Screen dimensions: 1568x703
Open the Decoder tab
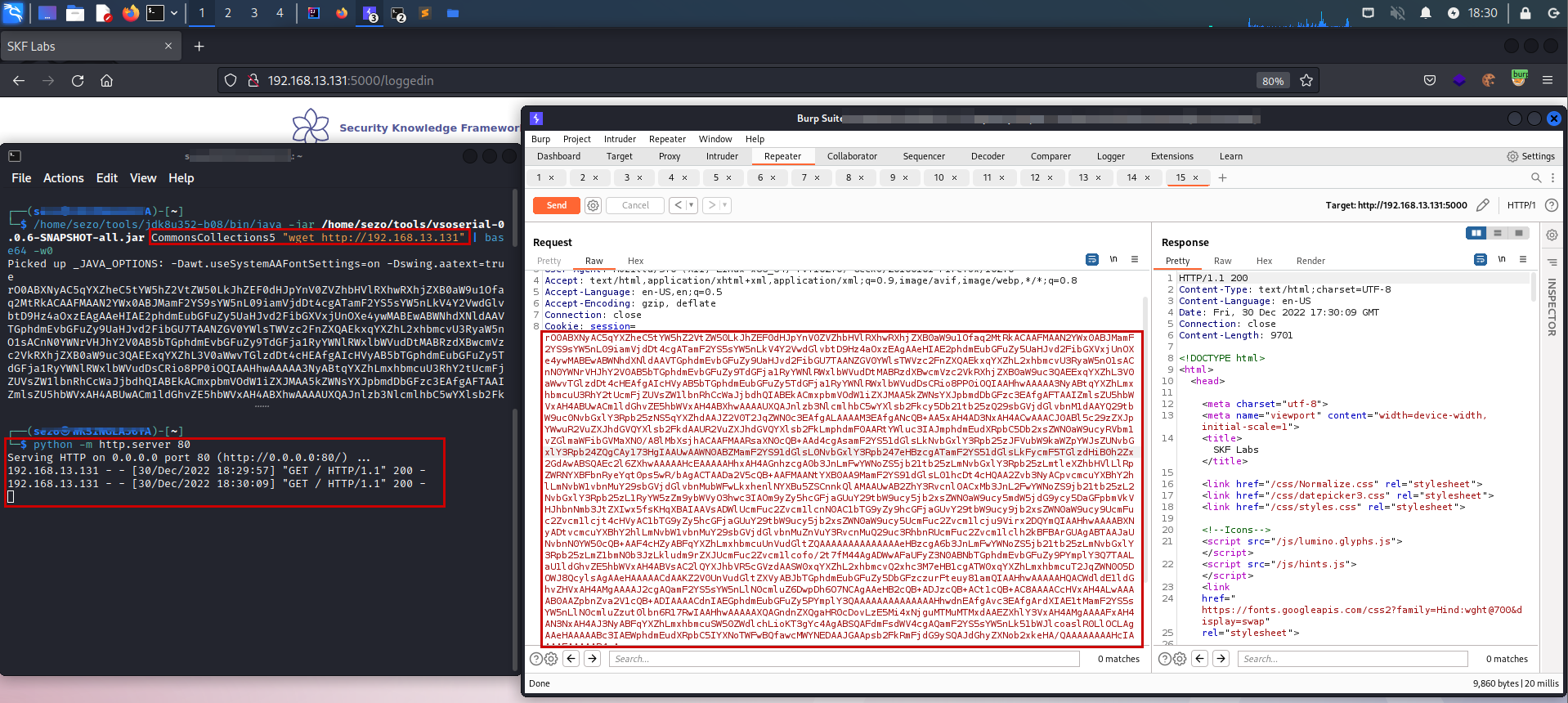(x=988, y=156)
